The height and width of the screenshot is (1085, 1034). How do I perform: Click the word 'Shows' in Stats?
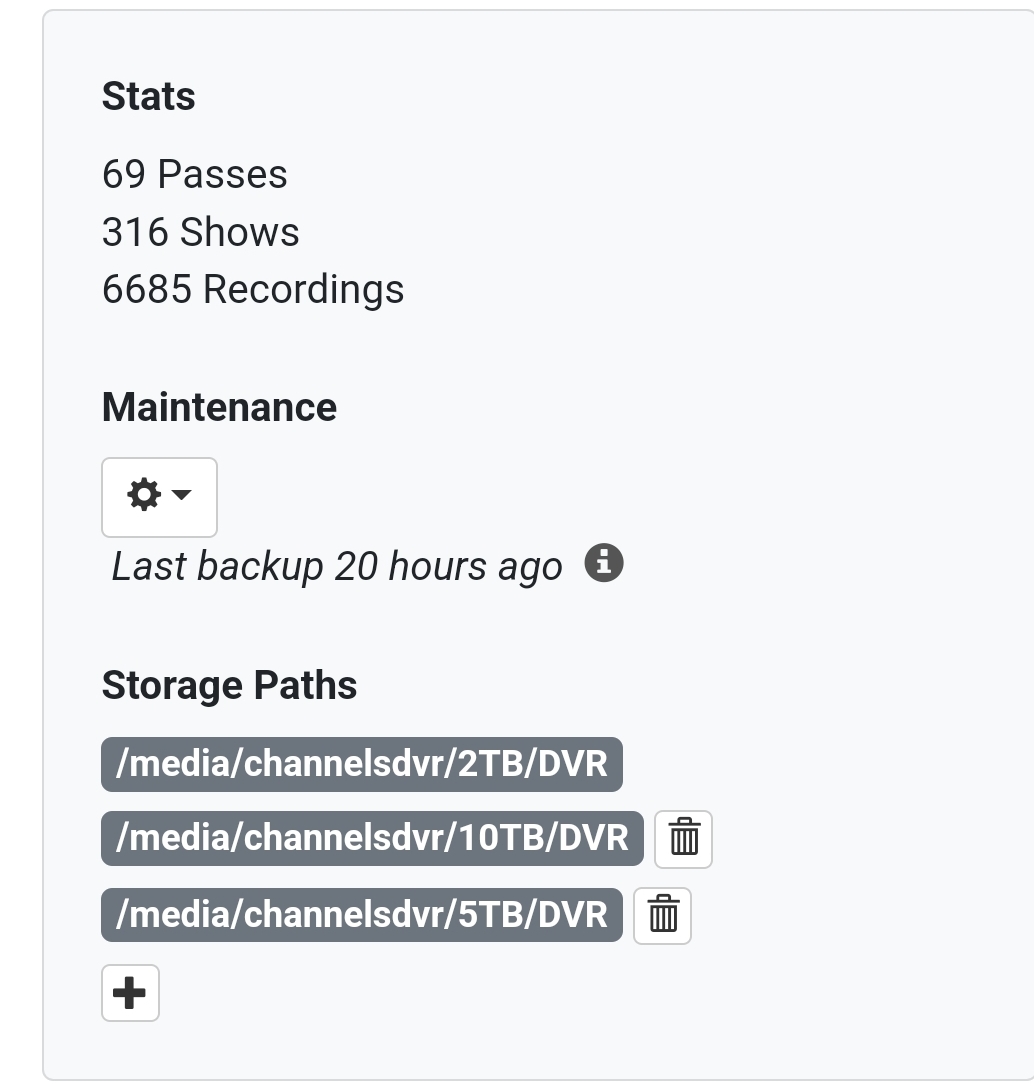tap(240, 233)
